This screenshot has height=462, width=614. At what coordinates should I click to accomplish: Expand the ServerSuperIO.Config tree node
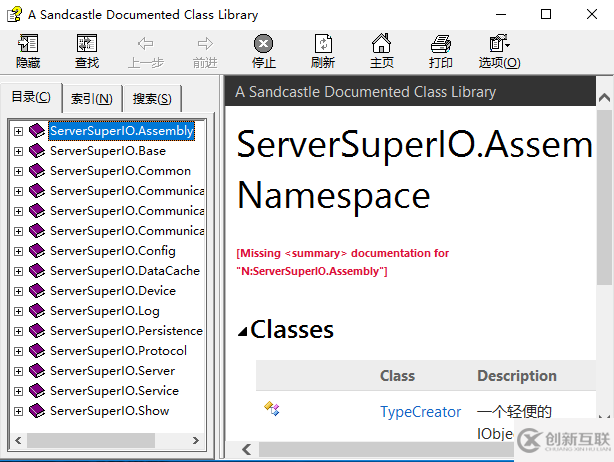[x=18, y=251]
